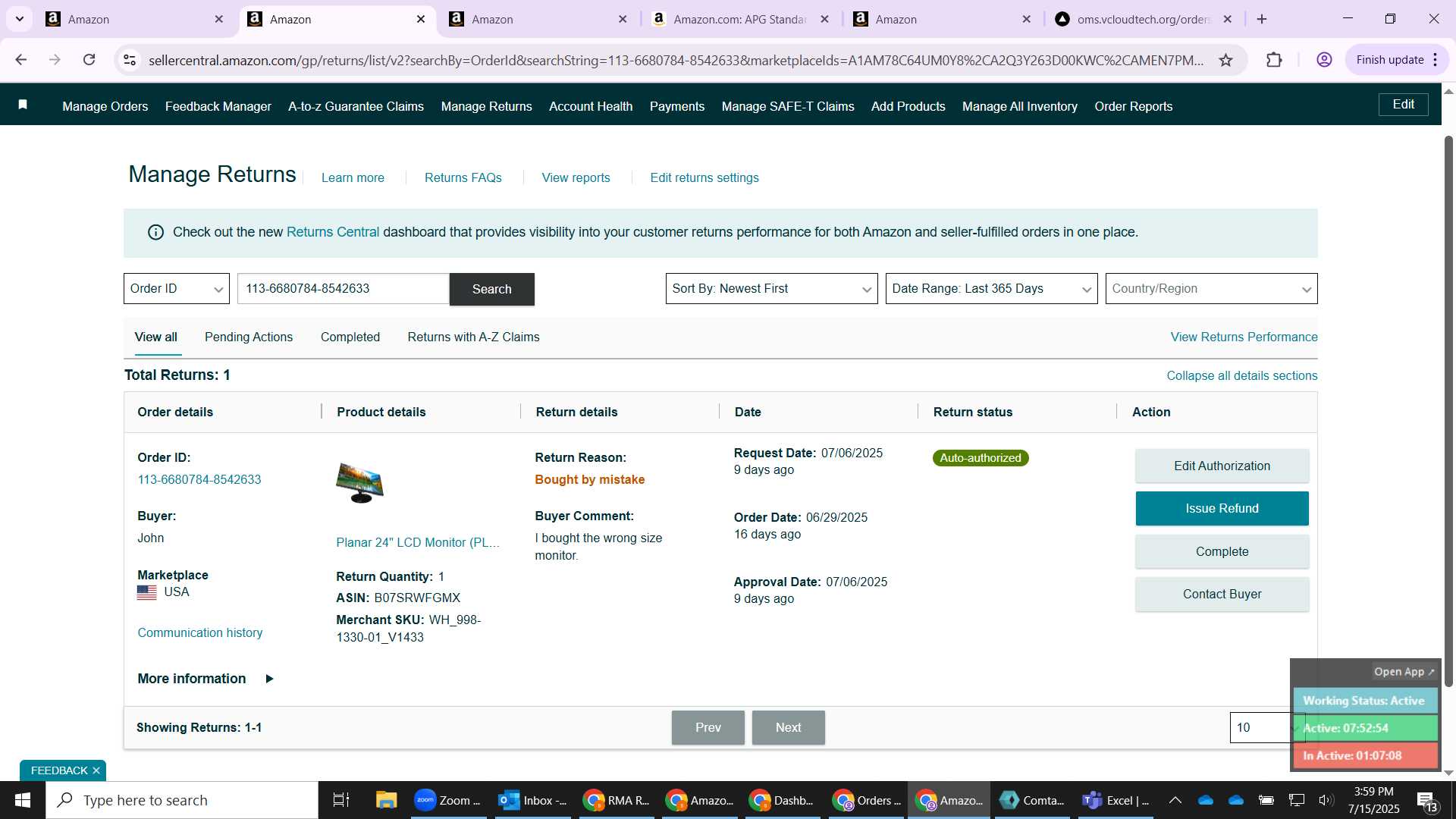Open Returns with A-Z Claims tab
The image size is (1456, 819).
(x=473, y=337)
